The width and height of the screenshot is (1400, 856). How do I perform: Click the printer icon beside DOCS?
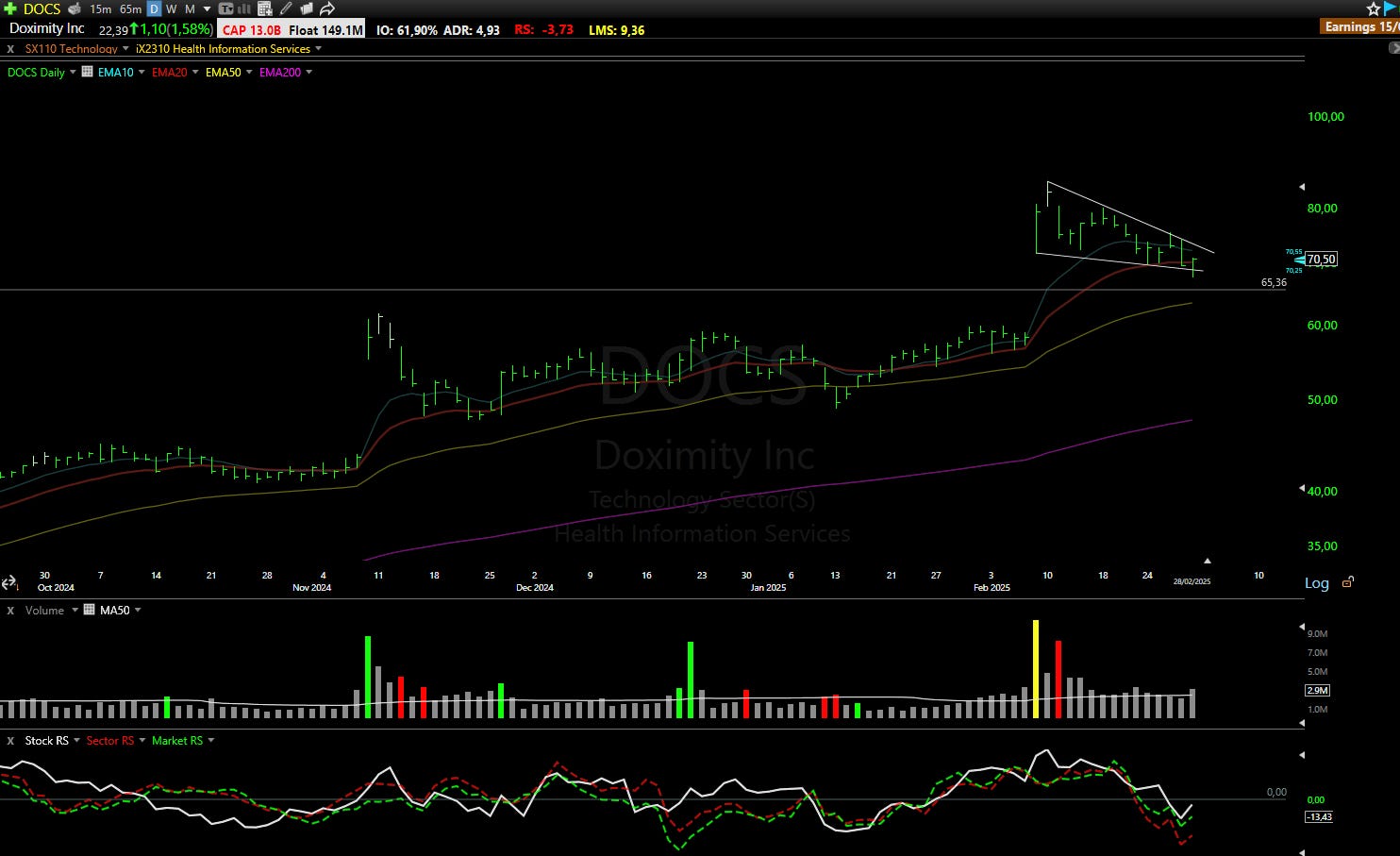point(75,8)
